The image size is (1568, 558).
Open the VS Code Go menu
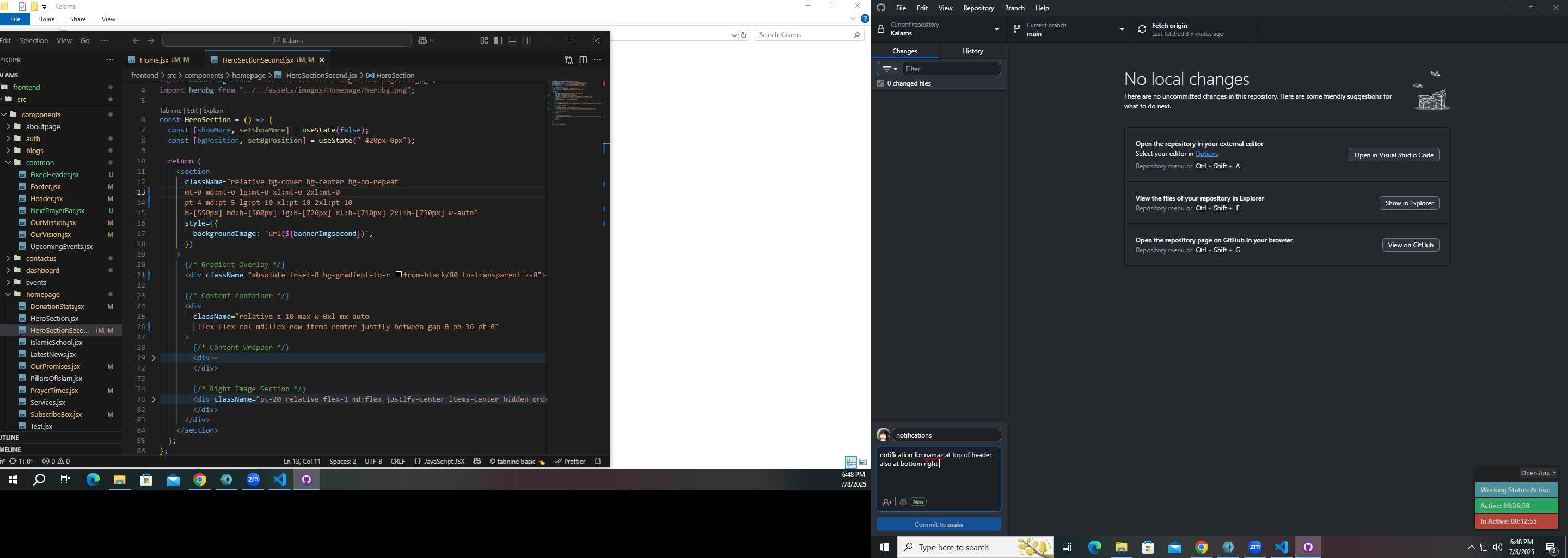click(85, 41)
